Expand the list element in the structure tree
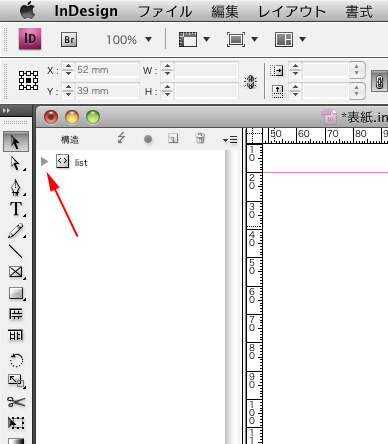This screenshot has width=388, height=444. pos(44,162)
